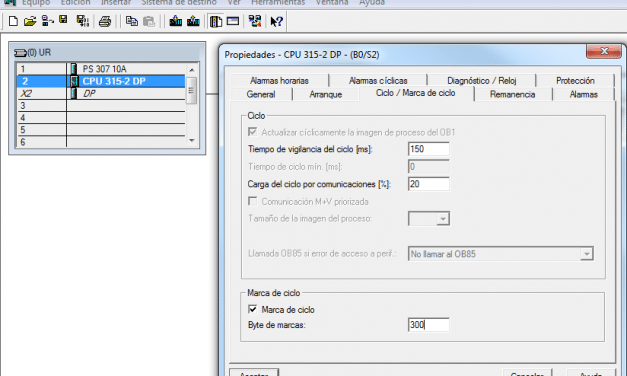Click the window layout toolbar icon

click(x=233, y=21)
